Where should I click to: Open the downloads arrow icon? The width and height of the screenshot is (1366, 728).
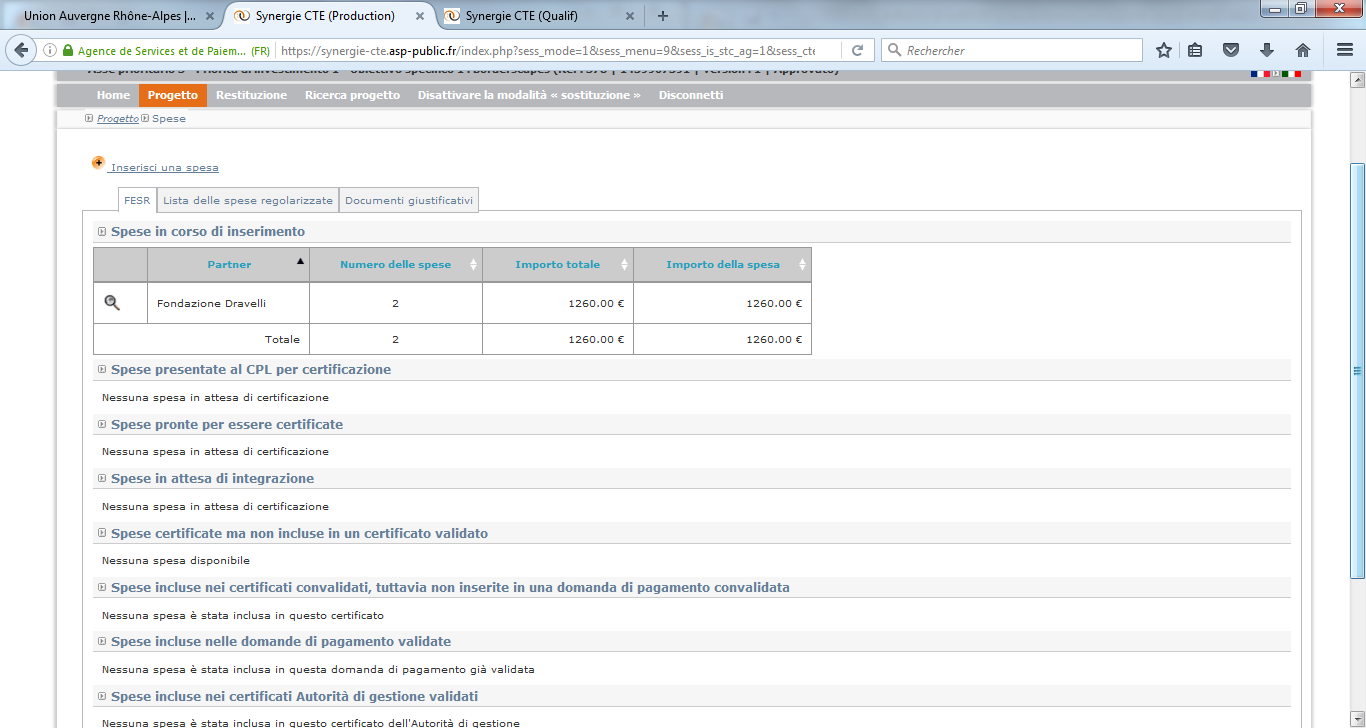(x=1267, y=50)
